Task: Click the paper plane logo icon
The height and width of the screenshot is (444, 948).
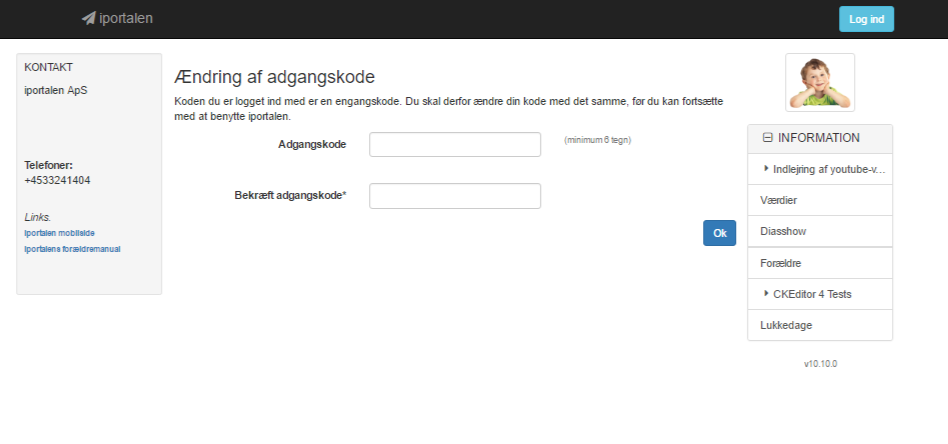Action: pos(89,18)
